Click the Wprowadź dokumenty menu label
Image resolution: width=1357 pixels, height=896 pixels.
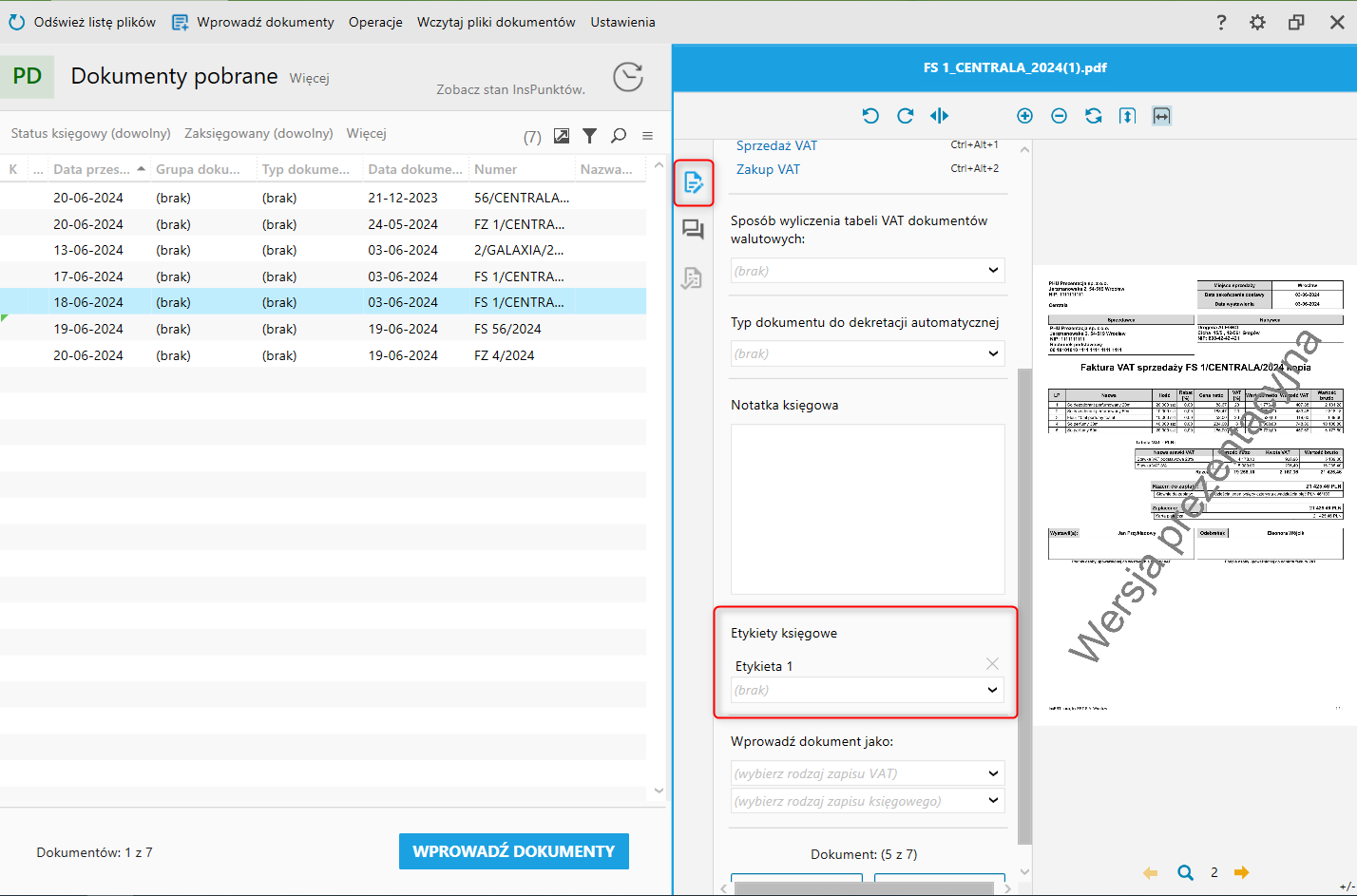coord(266,22)
